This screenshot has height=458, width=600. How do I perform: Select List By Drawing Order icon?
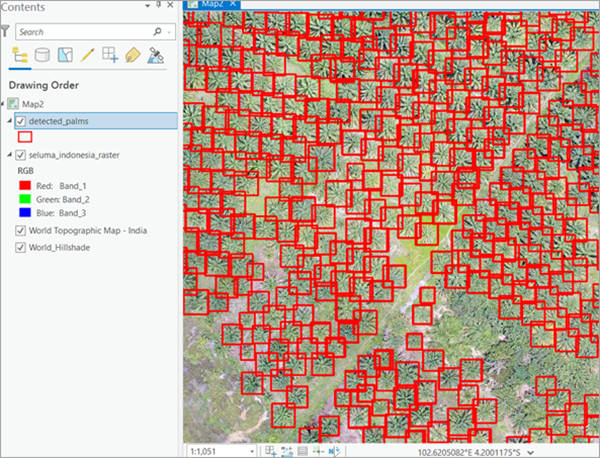19,55
